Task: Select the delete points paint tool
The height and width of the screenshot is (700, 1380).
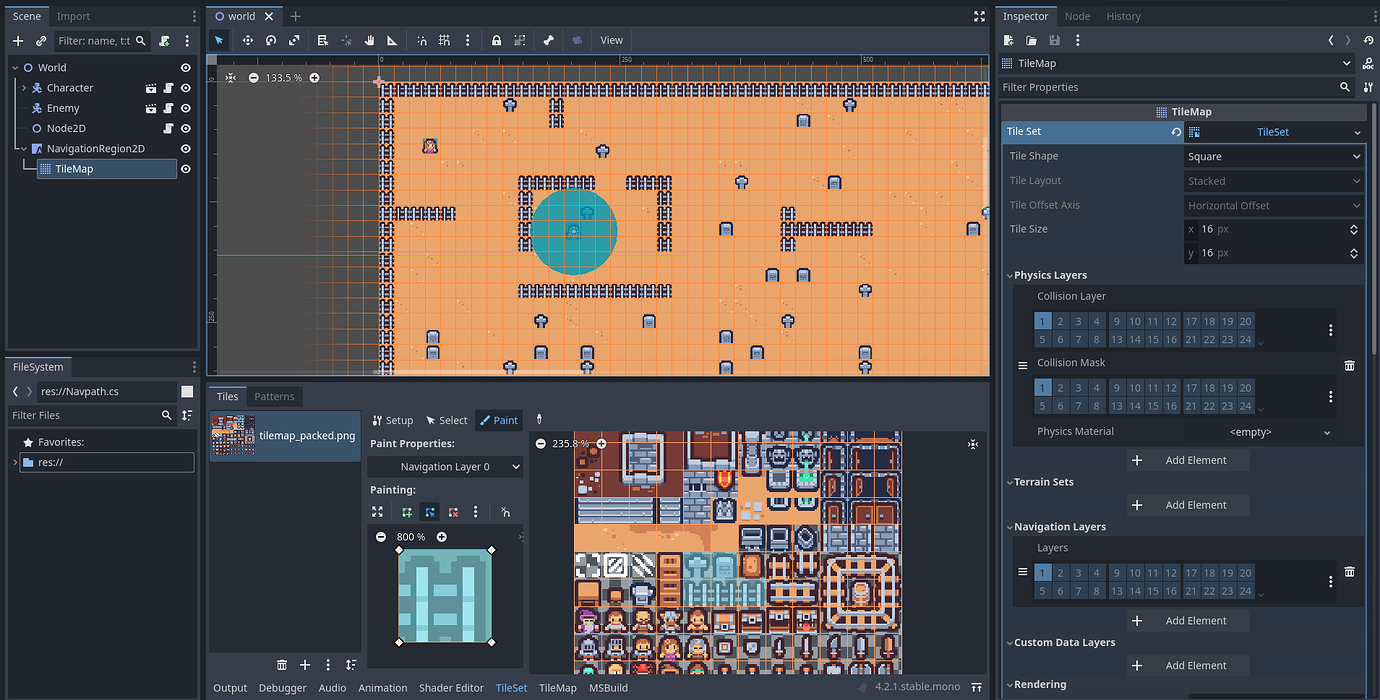Action: [452, 511]
